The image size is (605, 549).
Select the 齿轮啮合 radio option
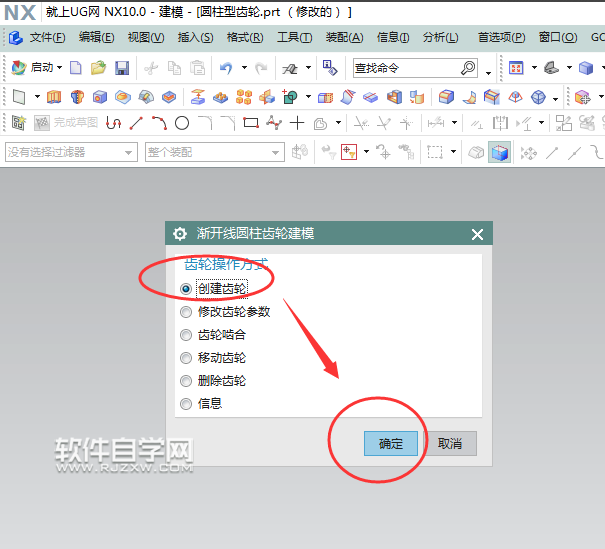186,335
